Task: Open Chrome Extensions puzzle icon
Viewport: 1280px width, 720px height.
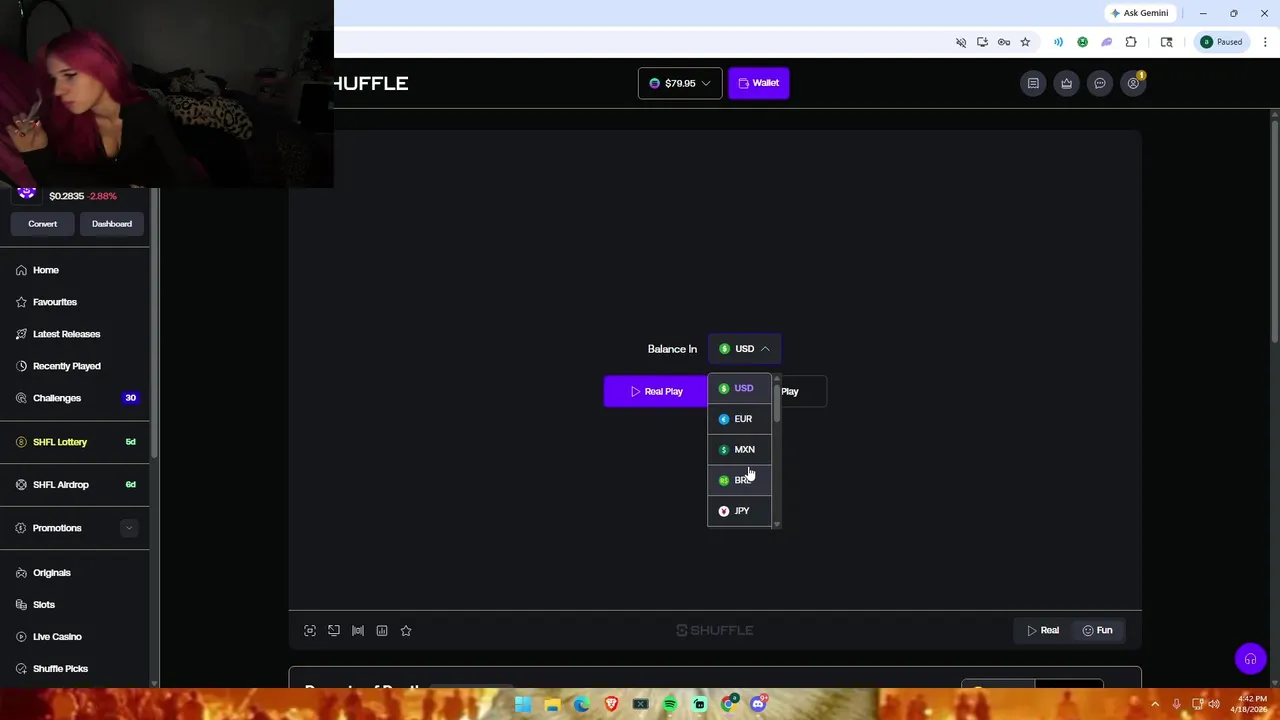Action: pos(1131,42)
